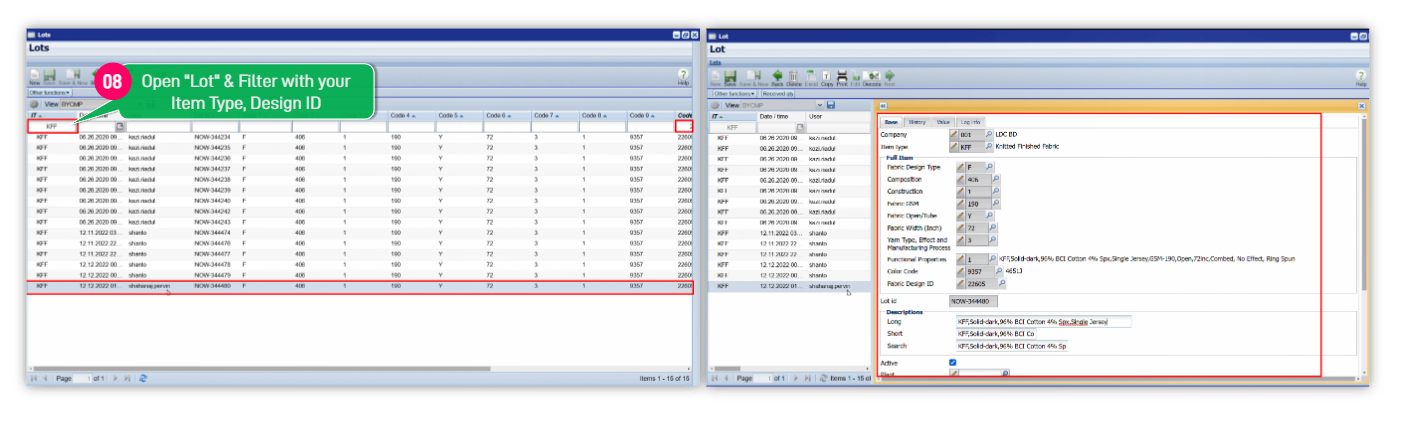
Task: Open date picker in Lot window date filter
Action: coord(800,127)
